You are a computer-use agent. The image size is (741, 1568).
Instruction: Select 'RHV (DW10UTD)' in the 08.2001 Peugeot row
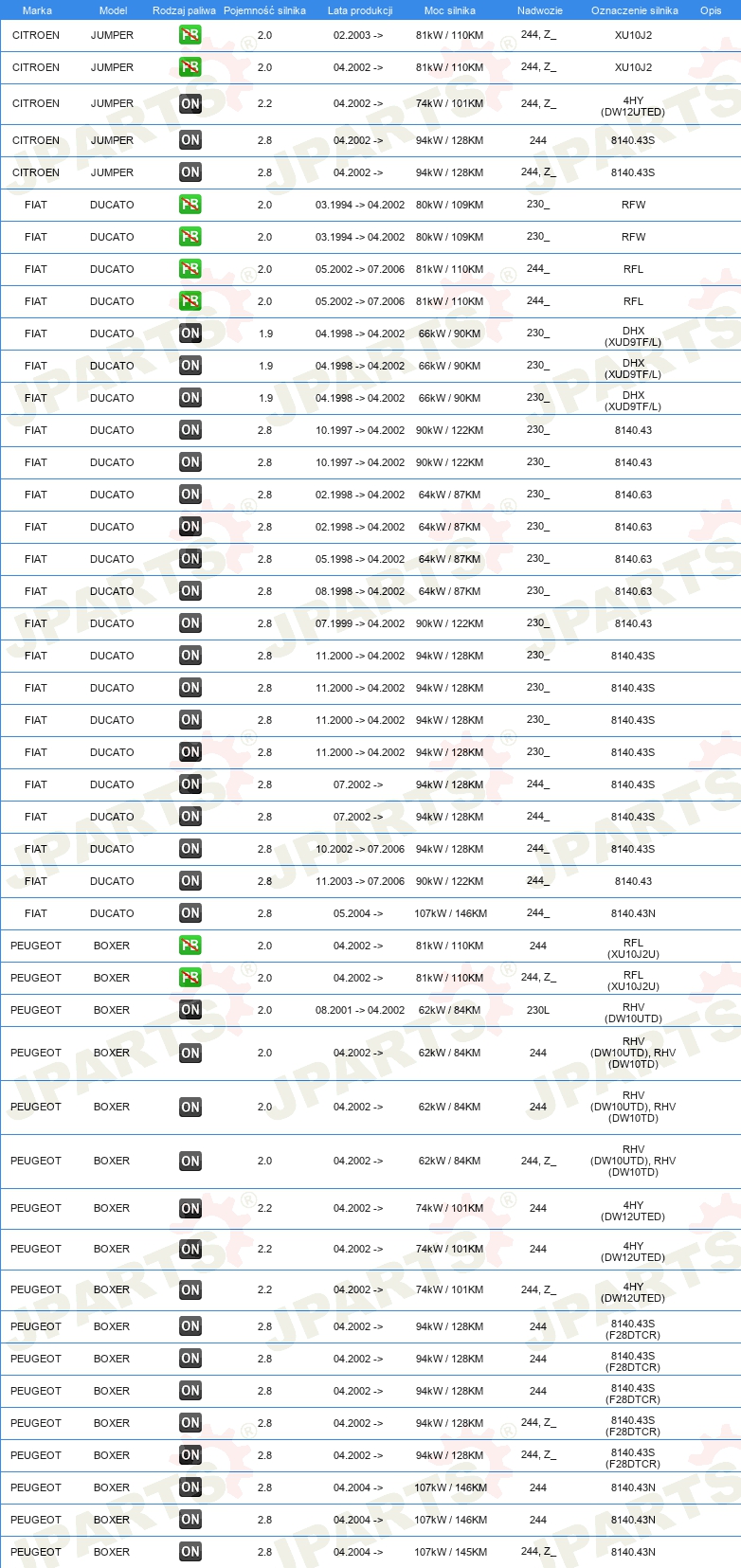coord(633,1014)
